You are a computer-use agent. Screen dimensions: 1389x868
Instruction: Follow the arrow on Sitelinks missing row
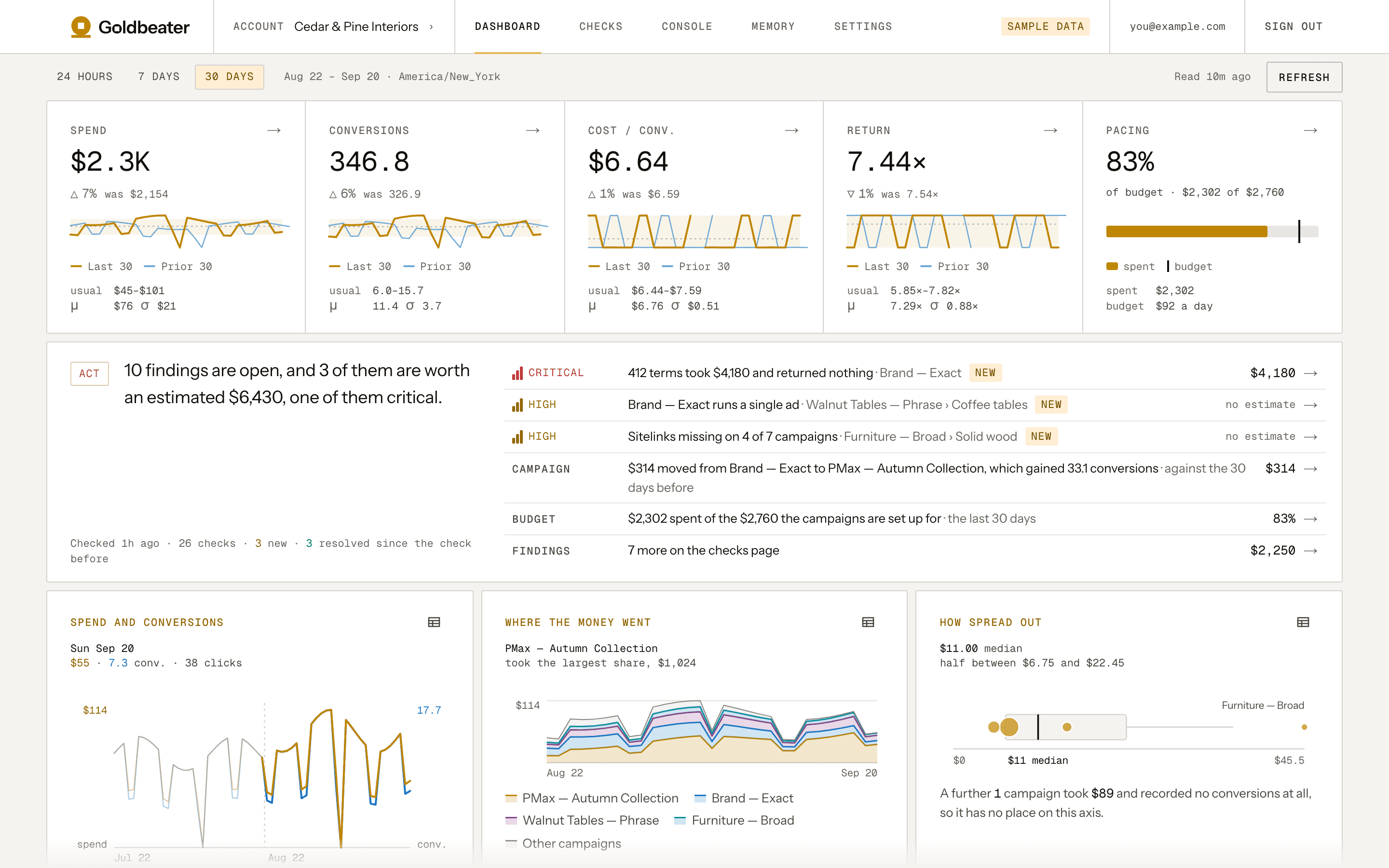pyautogui.click(x=1310, y=437)
